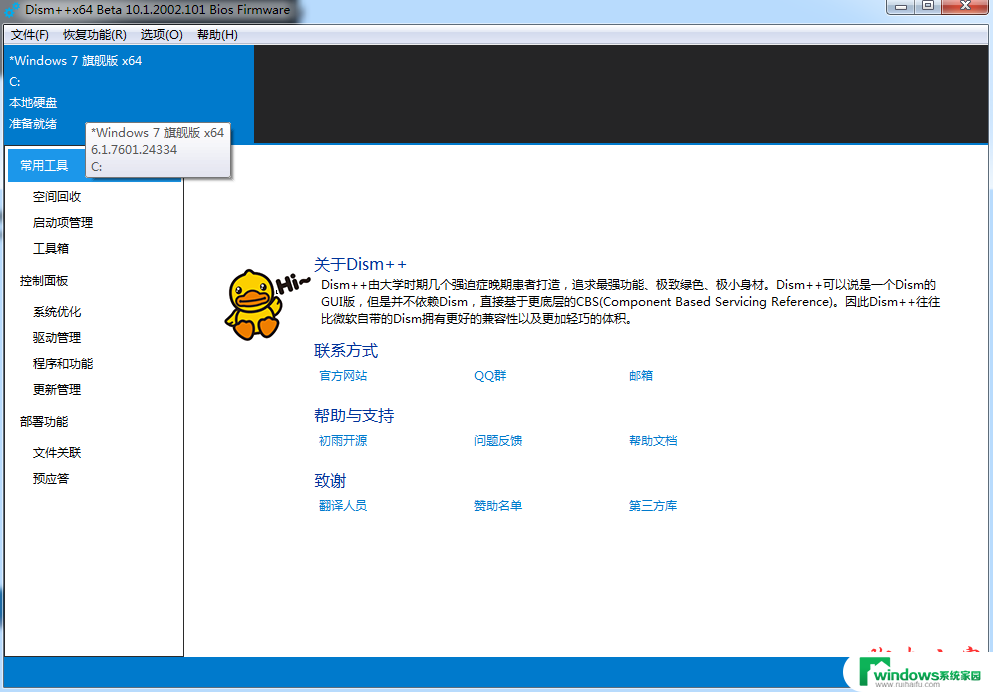View the 赞助名单 link
The image size is (993, 692).
[498, 506]
